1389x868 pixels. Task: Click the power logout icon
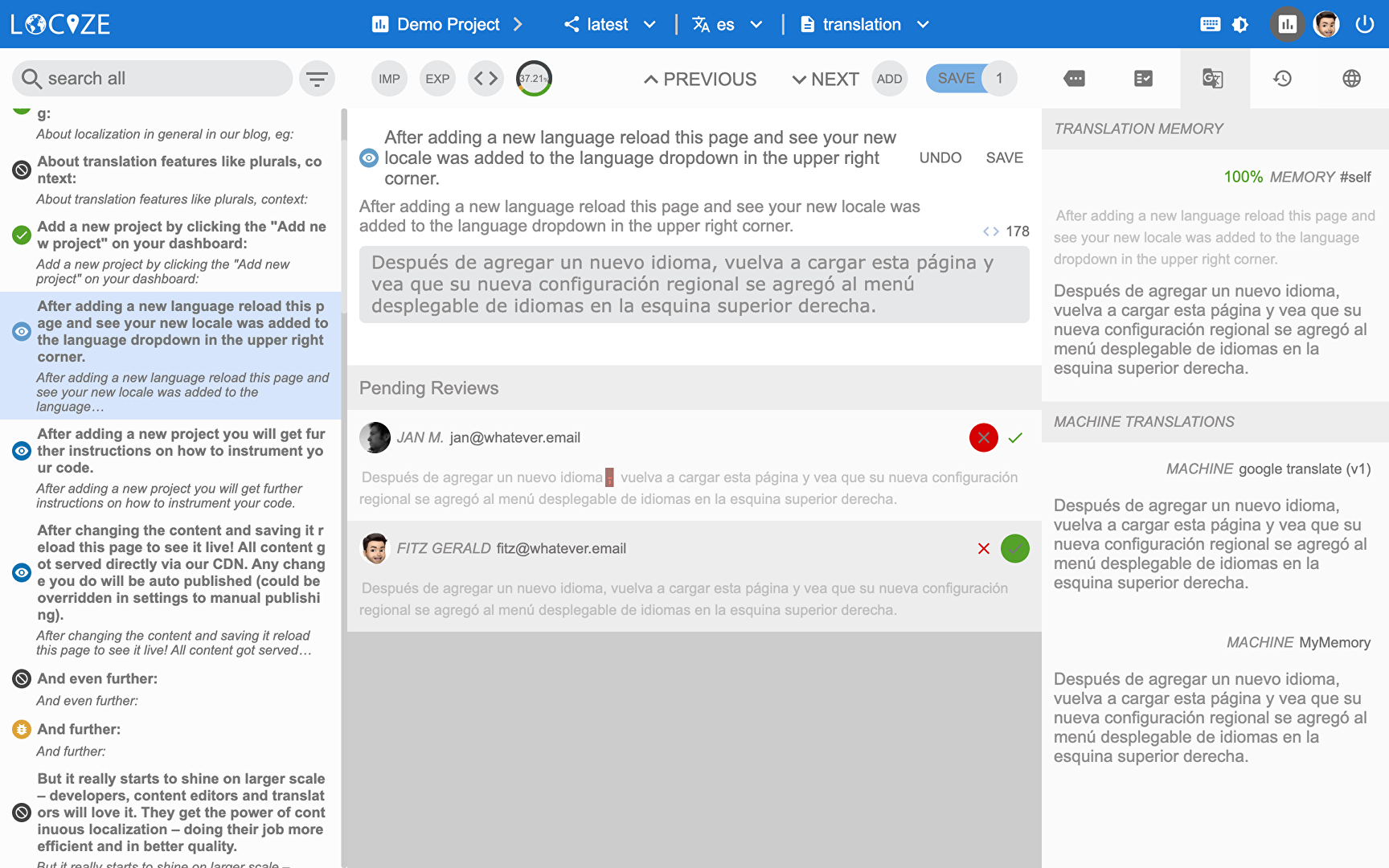tap(1364, 24)
